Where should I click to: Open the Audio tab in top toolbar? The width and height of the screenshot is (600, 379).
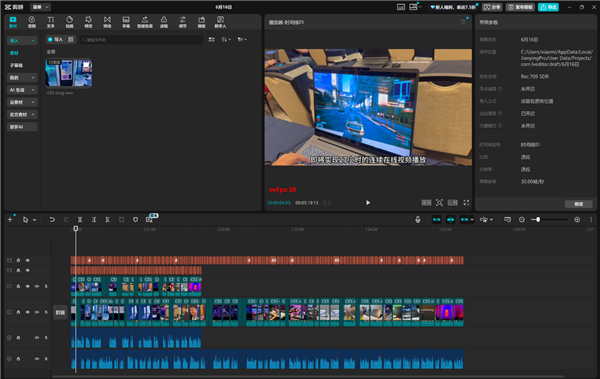[x=32, y=22]
